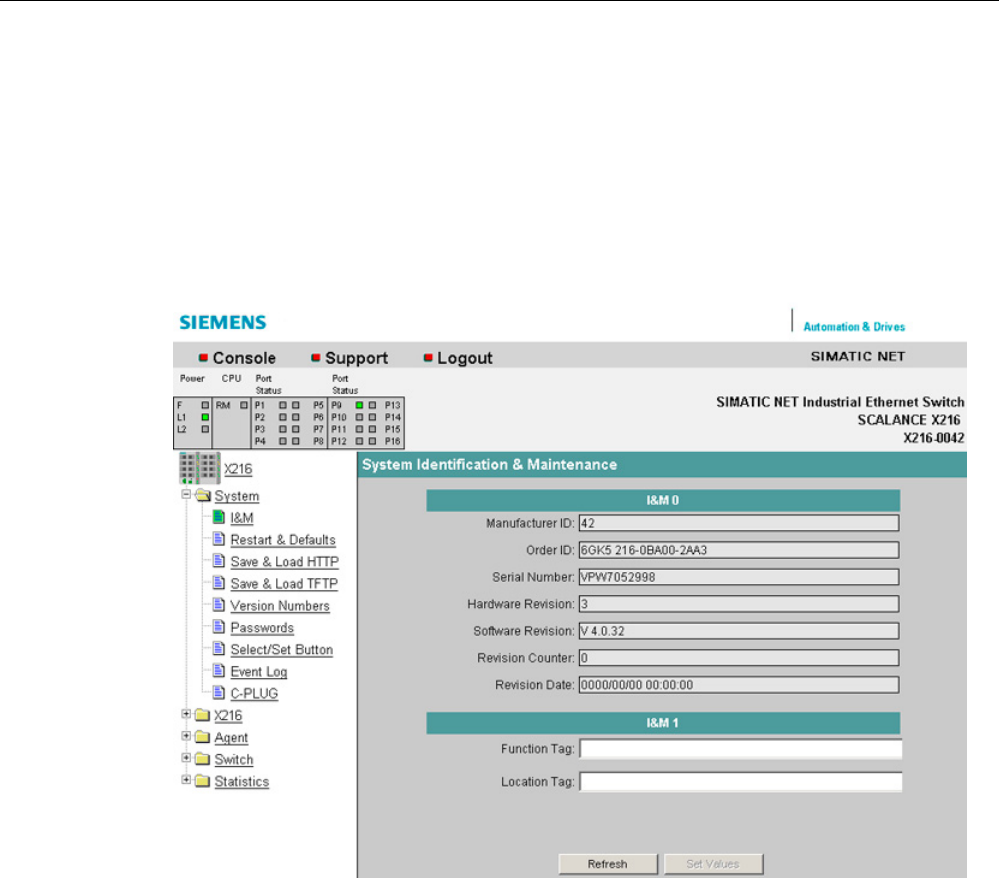
Task: Click into the Function Tag field
Action: point(740,749)
